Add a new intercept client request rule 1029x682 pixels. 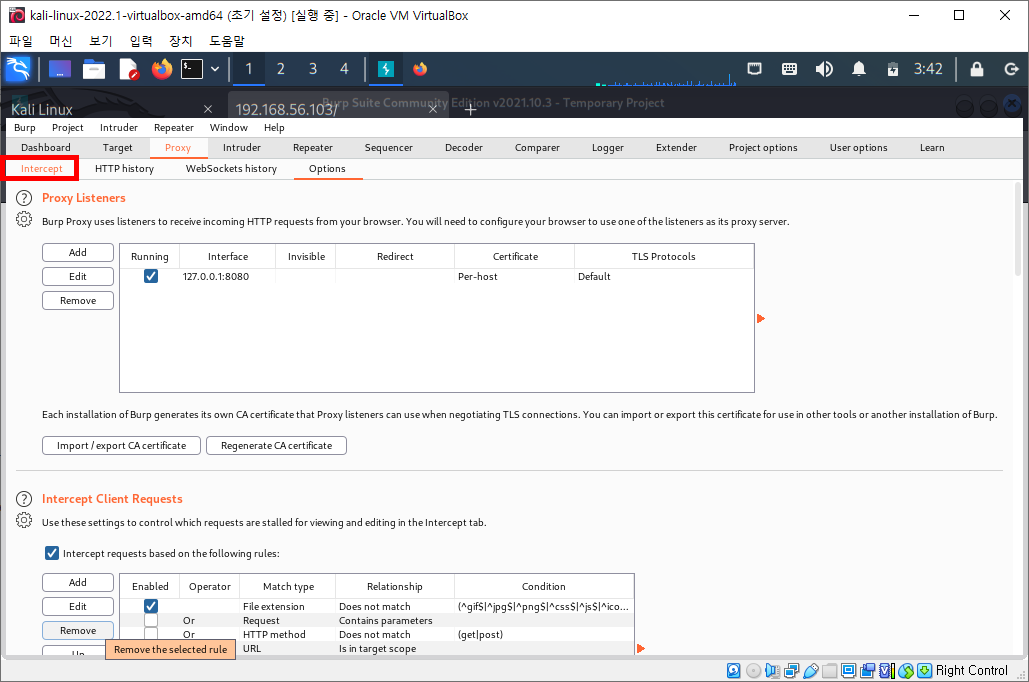(78, 582)
